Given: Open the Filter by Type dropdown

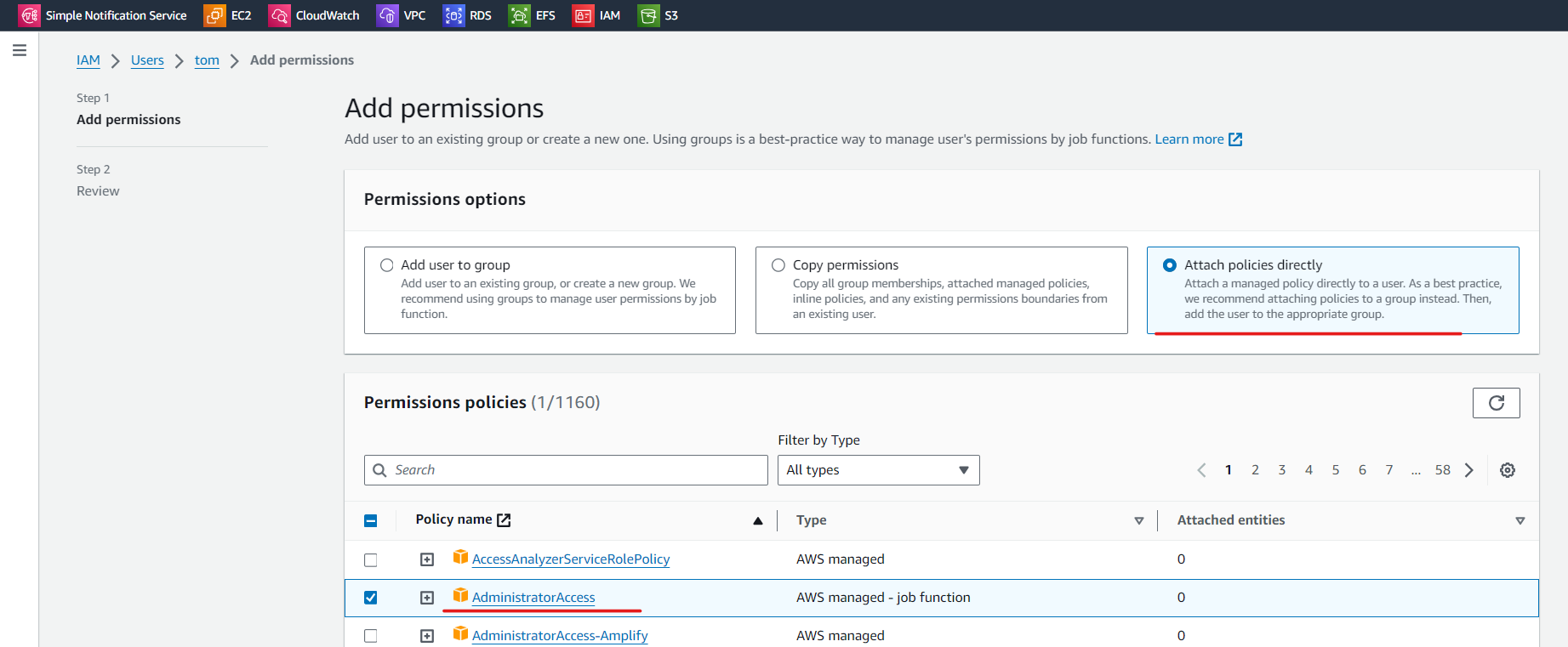Looking at the screenshot, I should 878,470.
